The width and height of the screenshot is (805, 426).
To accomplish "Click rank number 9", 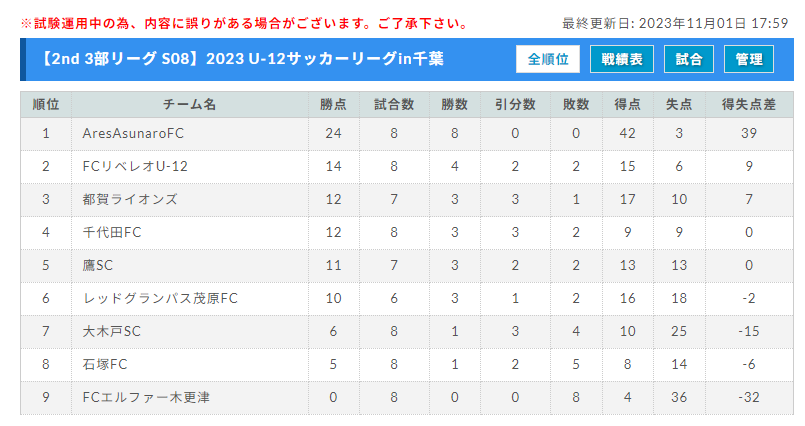I will click(x=46, y=397).
